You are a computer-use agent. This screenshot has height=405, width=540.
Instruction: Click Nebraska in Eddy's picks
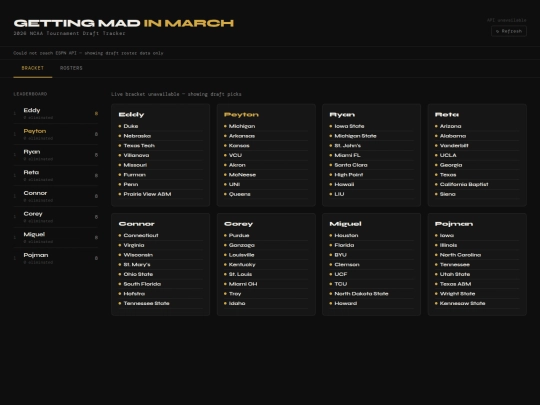[137, 136]
